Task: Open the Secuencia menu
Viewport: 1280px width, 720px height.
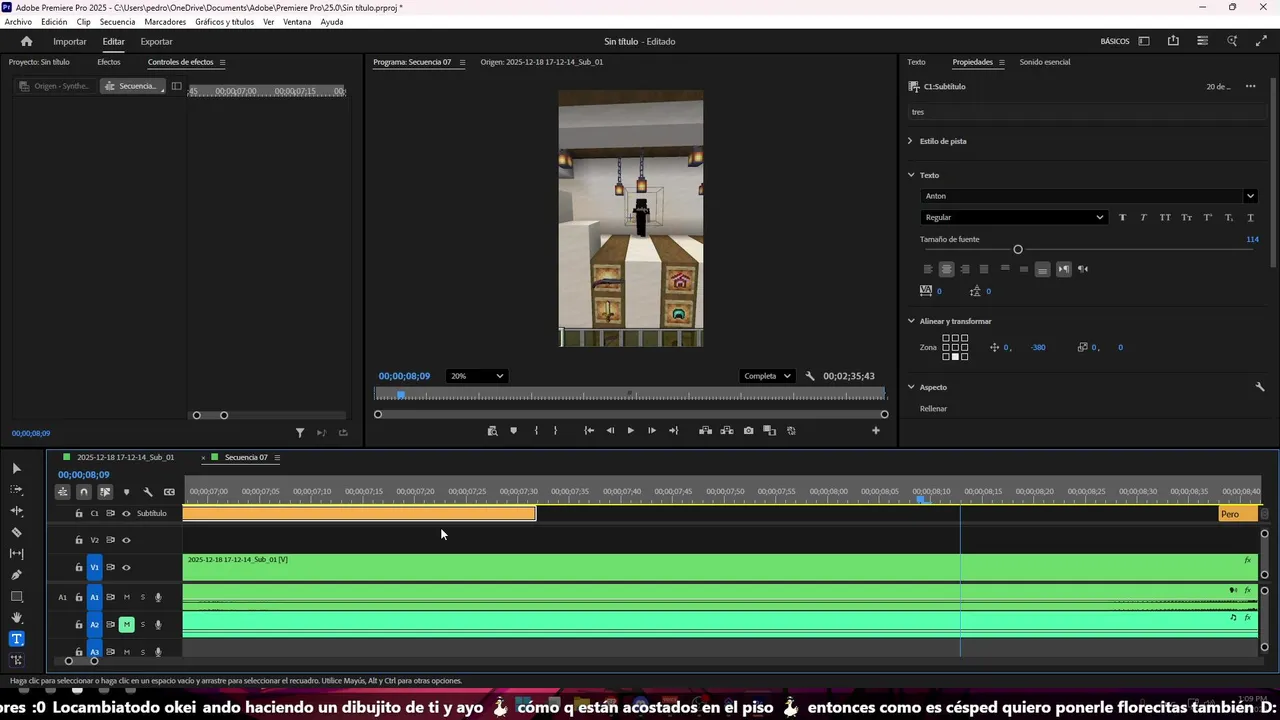Action: tap(117, 22)
